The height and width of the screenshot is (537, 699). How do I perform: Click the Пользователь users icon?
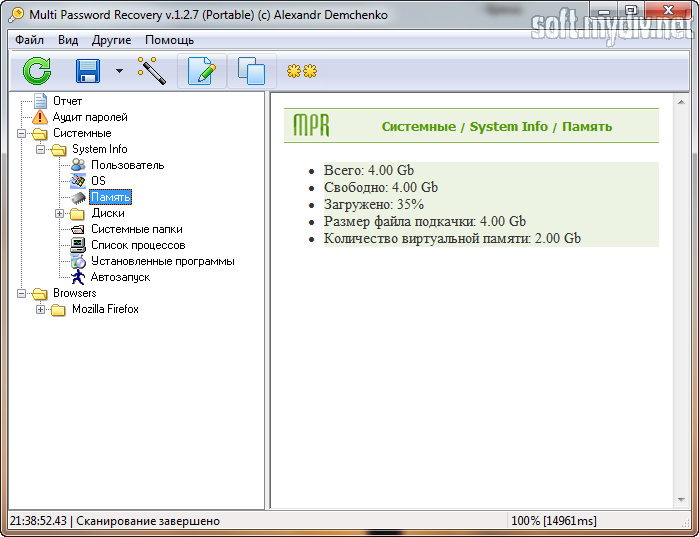click(x=78, y=165)
